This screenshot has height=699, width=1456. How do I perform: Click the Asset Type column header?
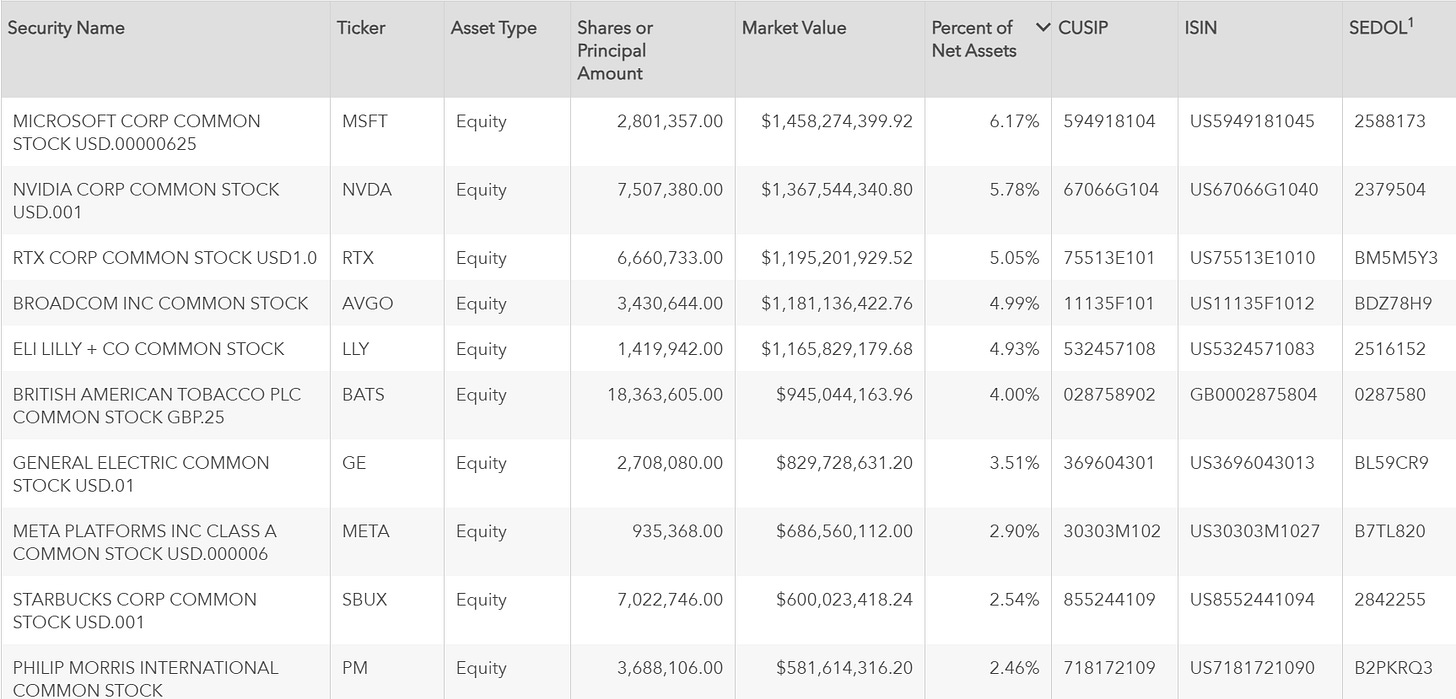[x=494, y=28]
